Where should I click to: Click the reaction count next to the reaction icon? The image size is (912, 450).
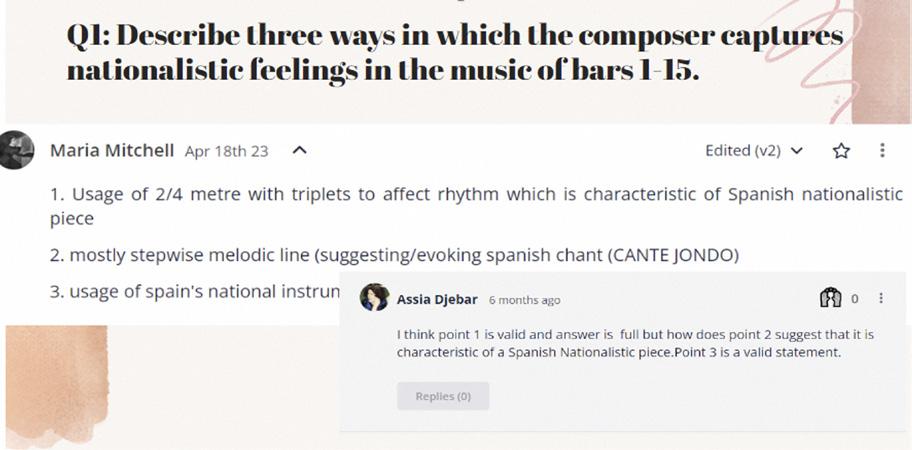pos(855,299)
